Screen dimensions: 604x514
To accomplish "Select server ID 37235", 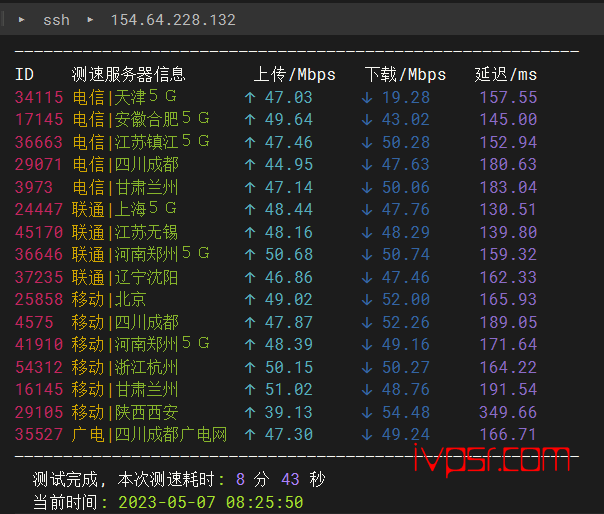I will [x=39, y=277].
